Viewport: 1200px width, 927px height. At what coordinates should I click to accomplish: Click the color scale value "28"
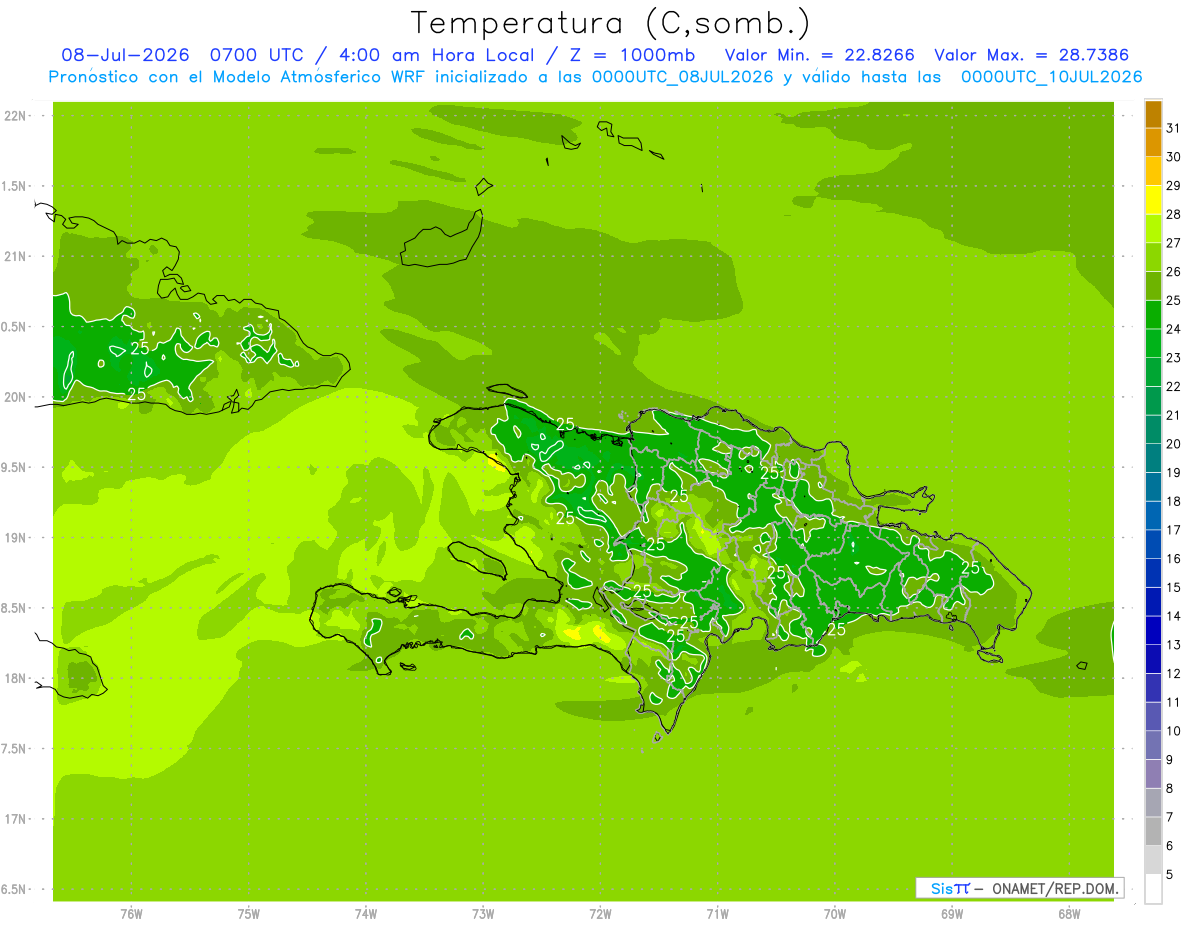1173,214
